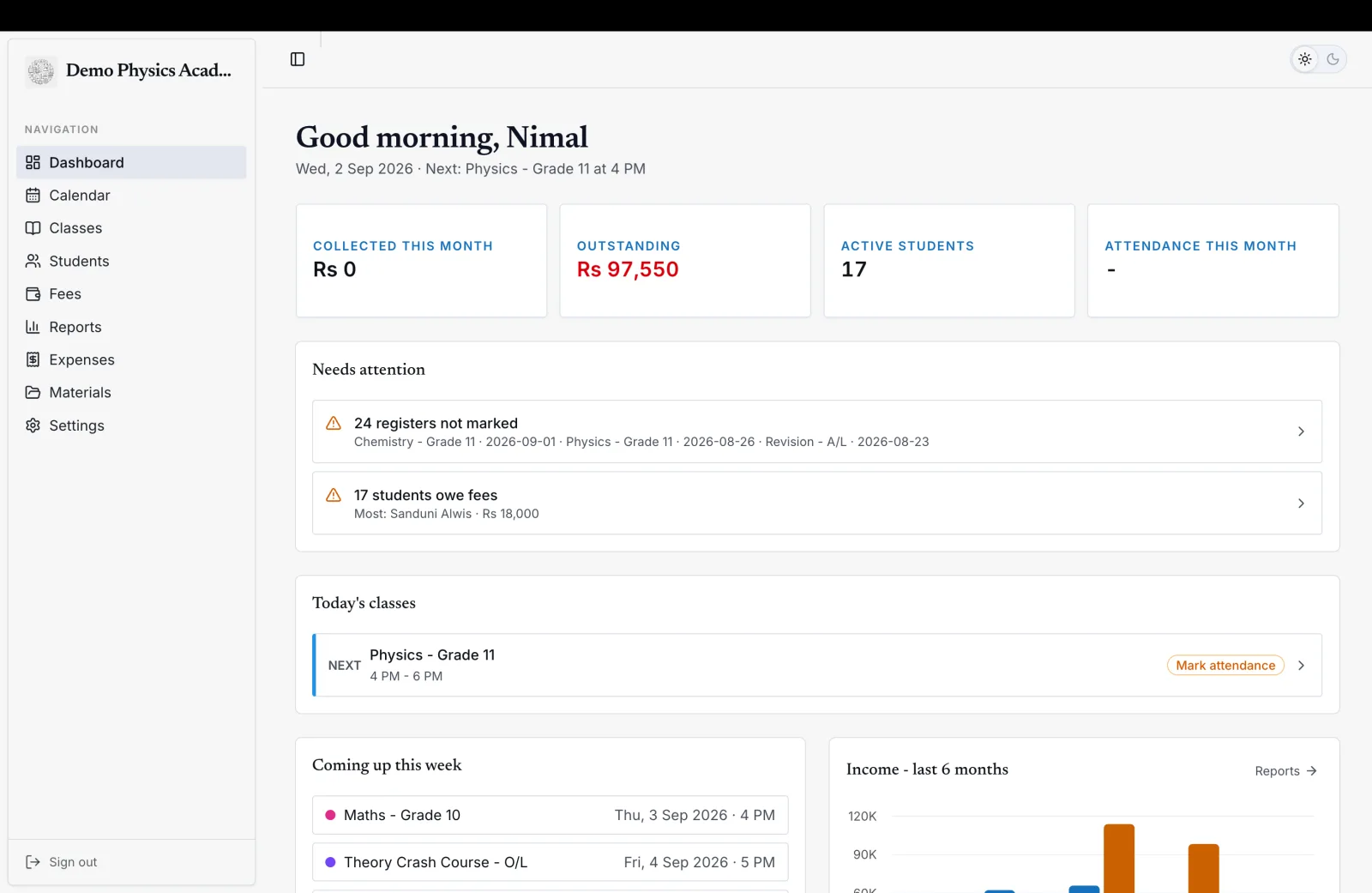
Task: Expand the 24 registers not marked chevron
Action: pyautogui.click(x=1301, y=431)
